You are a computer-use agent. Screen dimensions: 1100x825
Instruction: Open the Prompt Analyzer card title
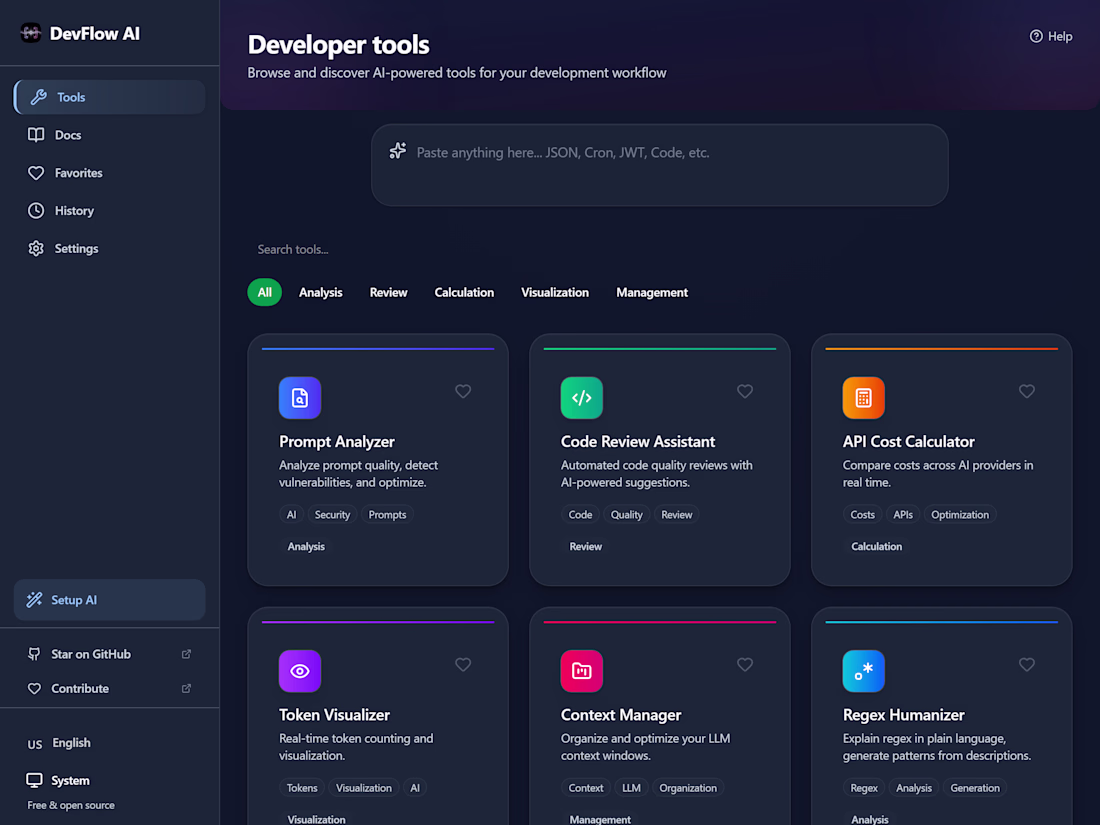pyautogui.click(x=337, y=442)
